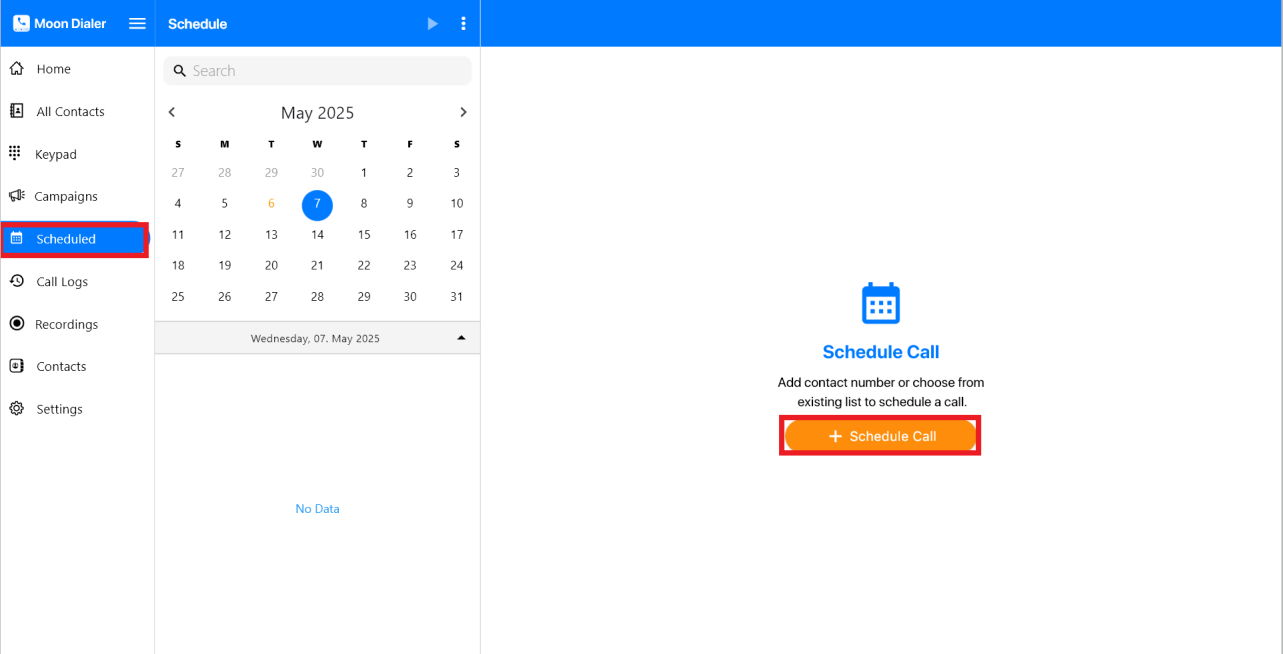Image resolution: width=1283 pixels, height=654 pixels.
Task: Click the play icon in Schedule header
Action: [x=432, y=24]
